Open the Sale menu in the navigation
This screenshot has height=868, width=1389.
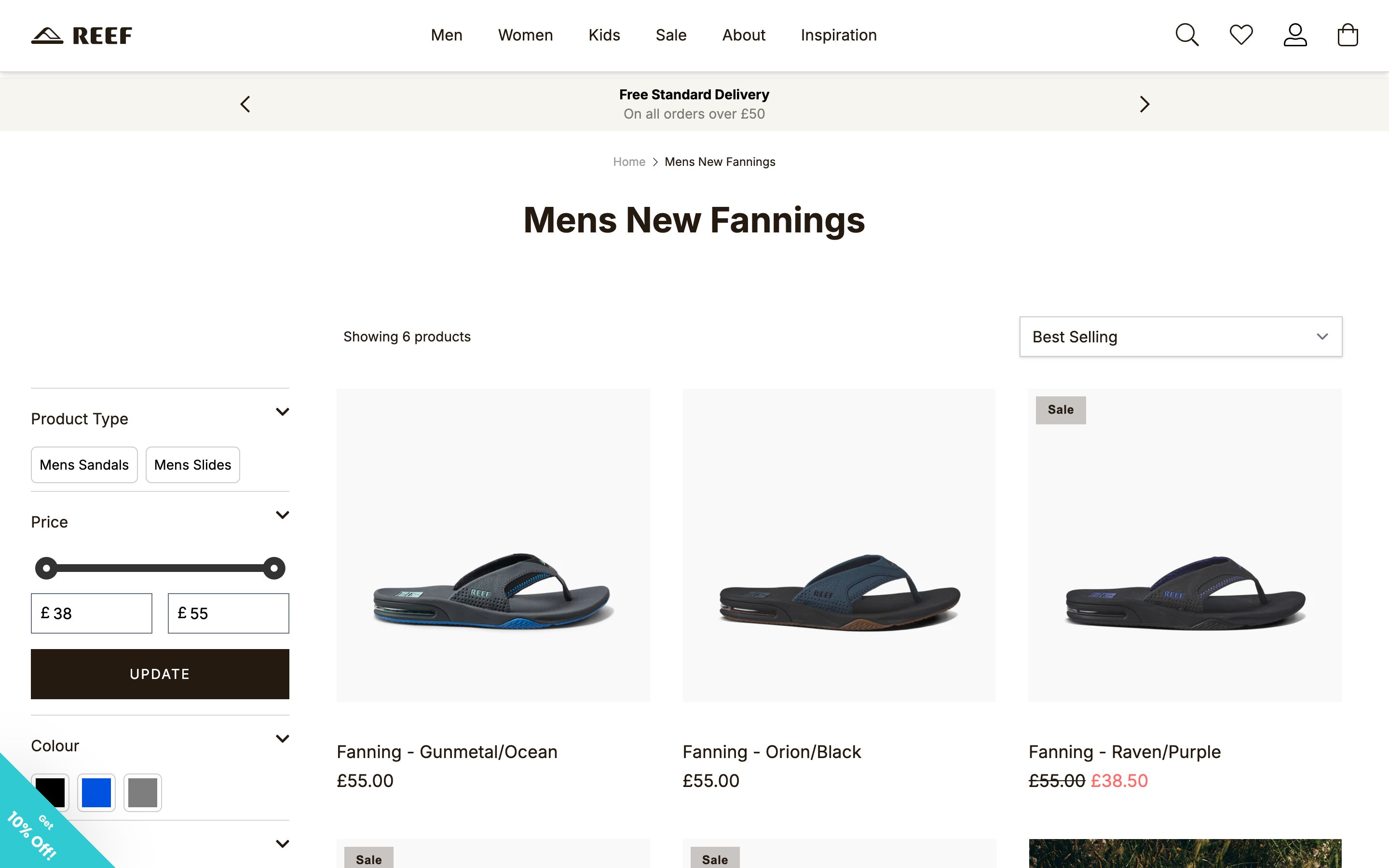670,35
